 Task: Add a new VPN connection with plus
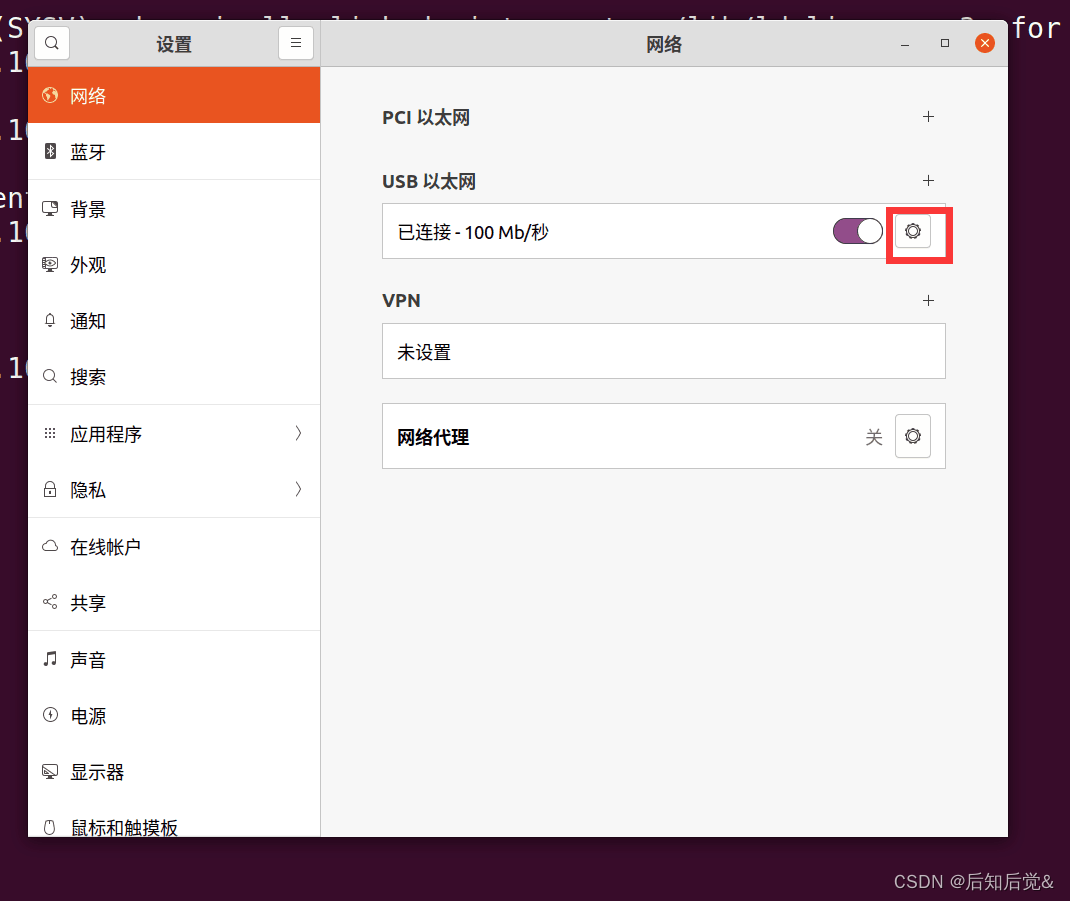[928, 300]
